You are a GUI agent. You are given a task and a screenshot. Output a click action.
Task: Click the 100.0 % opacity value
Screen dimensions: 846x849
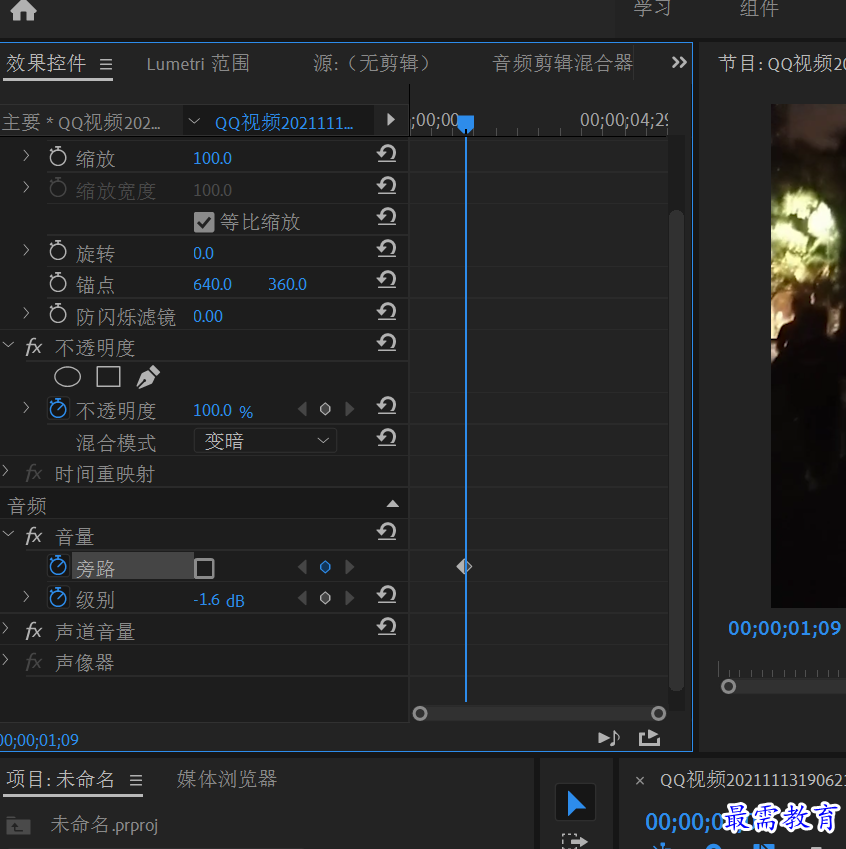(223, 410)
